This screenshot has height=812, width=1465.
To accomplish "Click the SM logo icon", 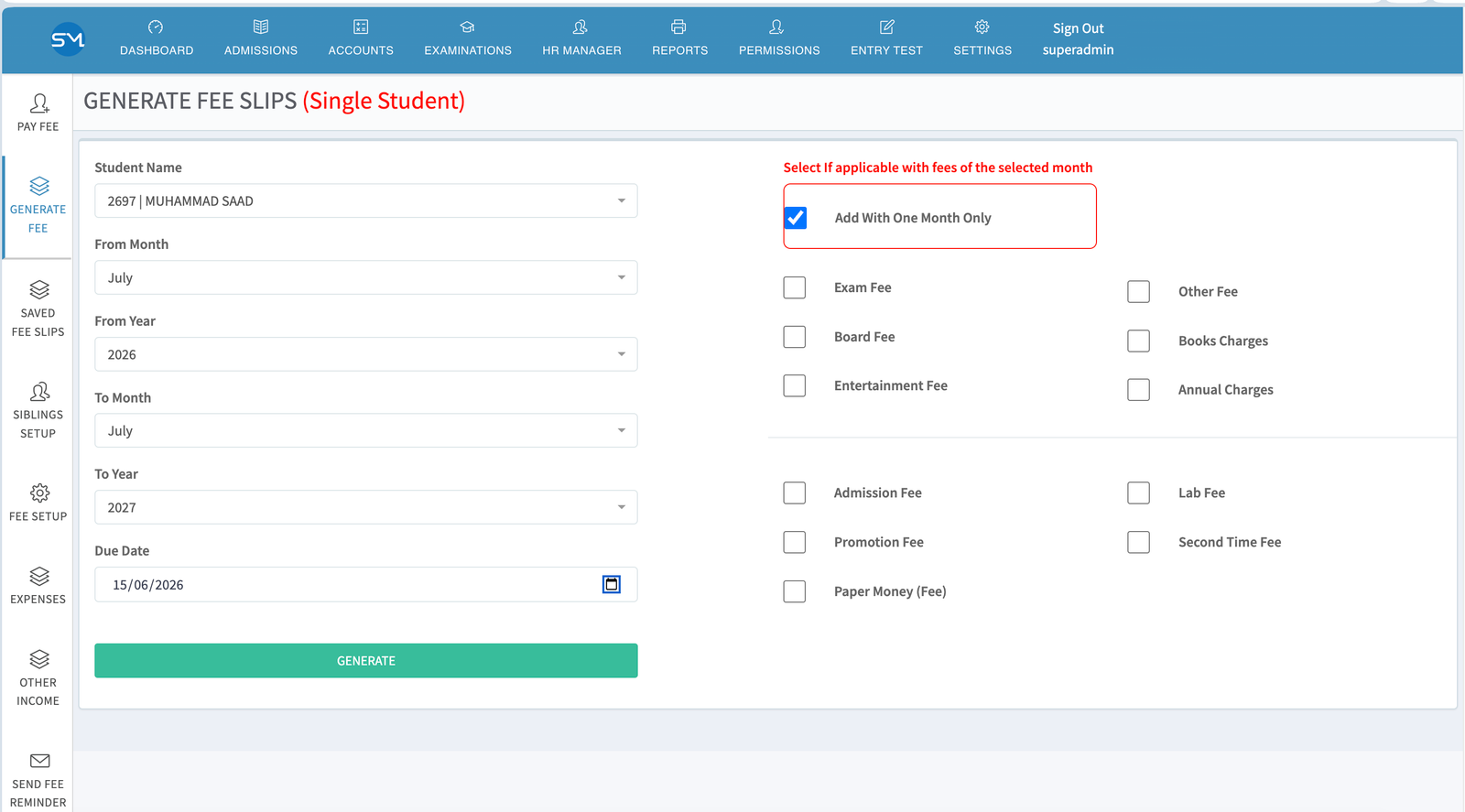I will [x=68, y=39].
